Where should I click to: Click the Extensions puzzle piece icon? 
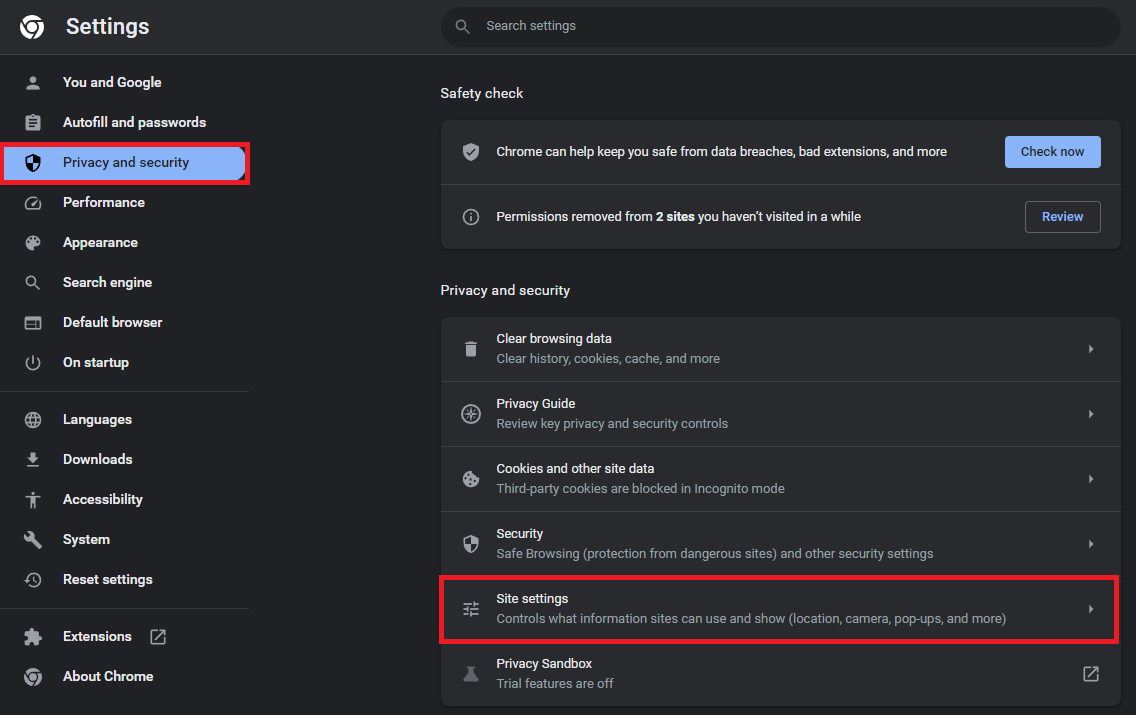point(33,637)
